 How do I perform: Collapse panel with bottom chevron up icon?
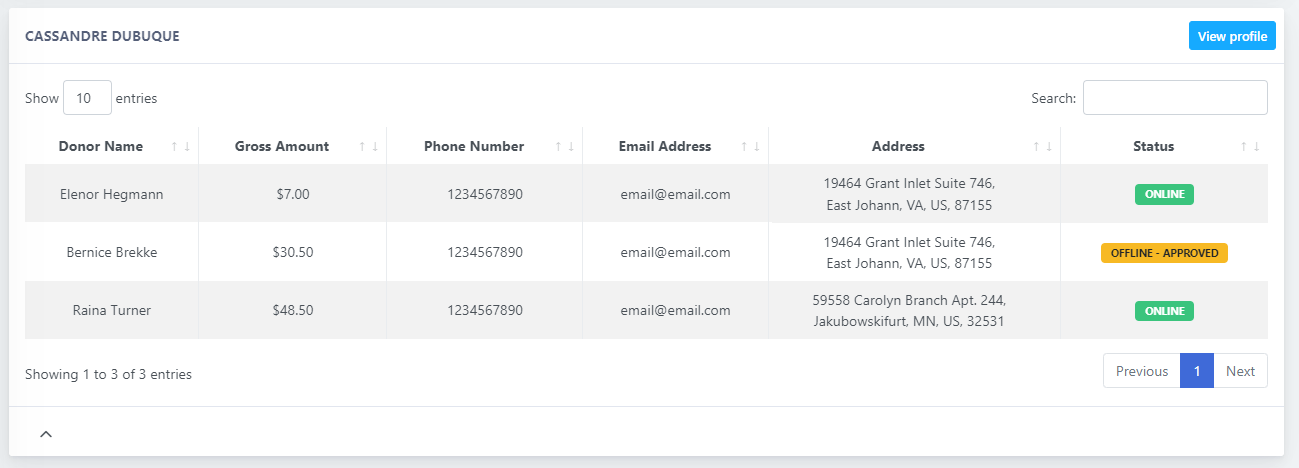[x=46, y=433]
